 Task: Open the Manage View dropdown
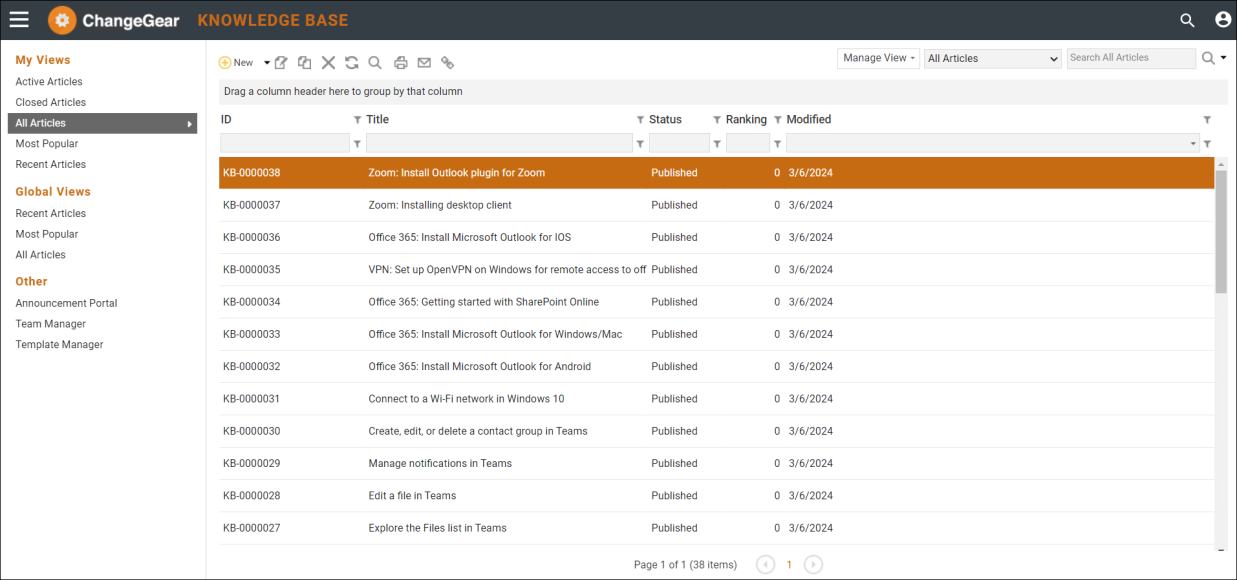click(878, 58)
